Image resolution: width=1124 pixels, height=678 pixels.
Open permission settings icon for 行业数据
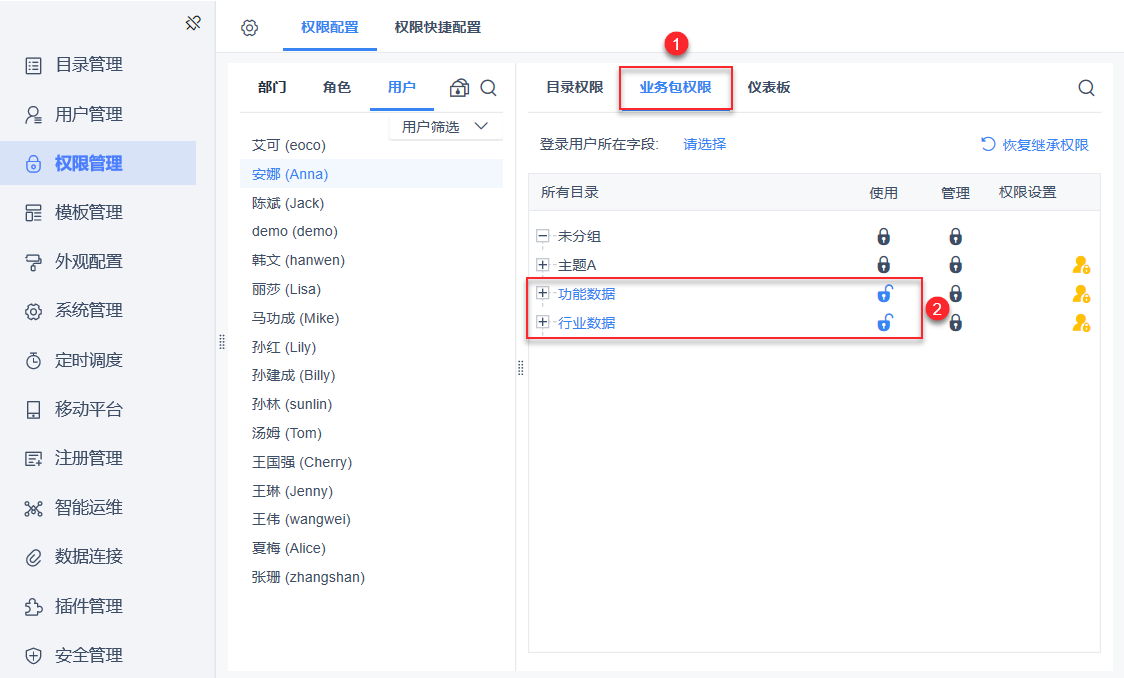[1080, 323]
